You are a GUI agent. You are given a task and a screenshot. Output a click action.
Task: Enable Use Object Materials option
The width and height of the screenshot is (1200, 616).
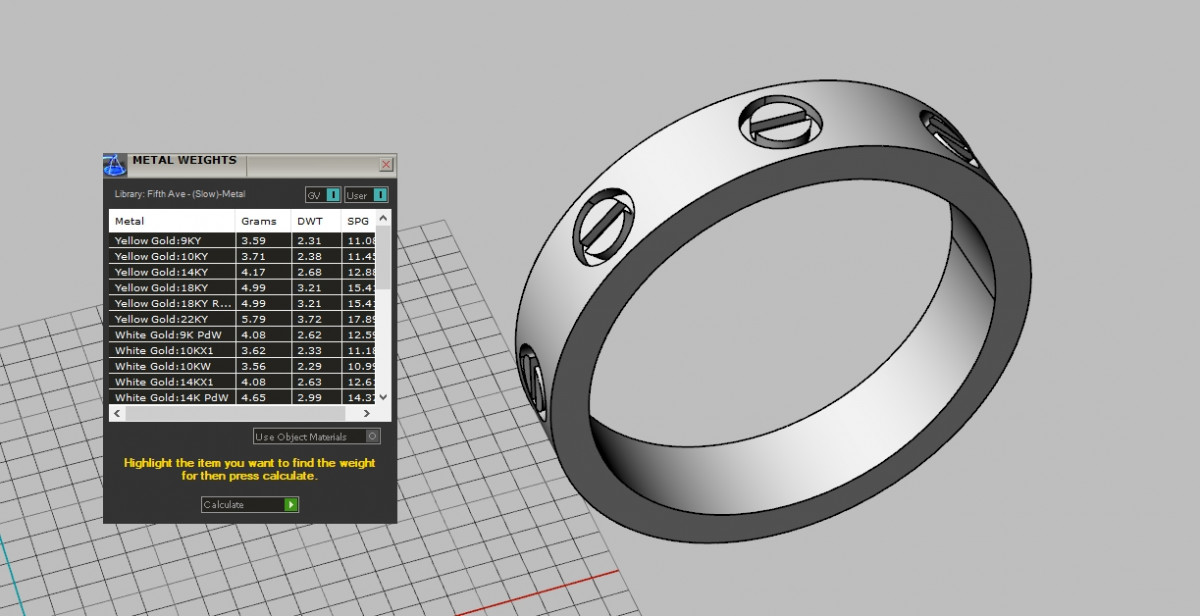click(x=373, y=436)
